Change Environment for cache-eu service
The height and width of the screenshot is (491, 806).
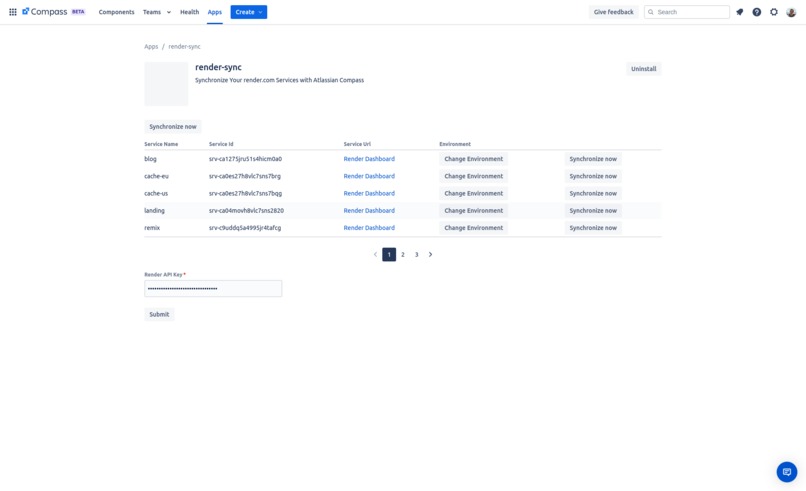[x=473, y=176]
